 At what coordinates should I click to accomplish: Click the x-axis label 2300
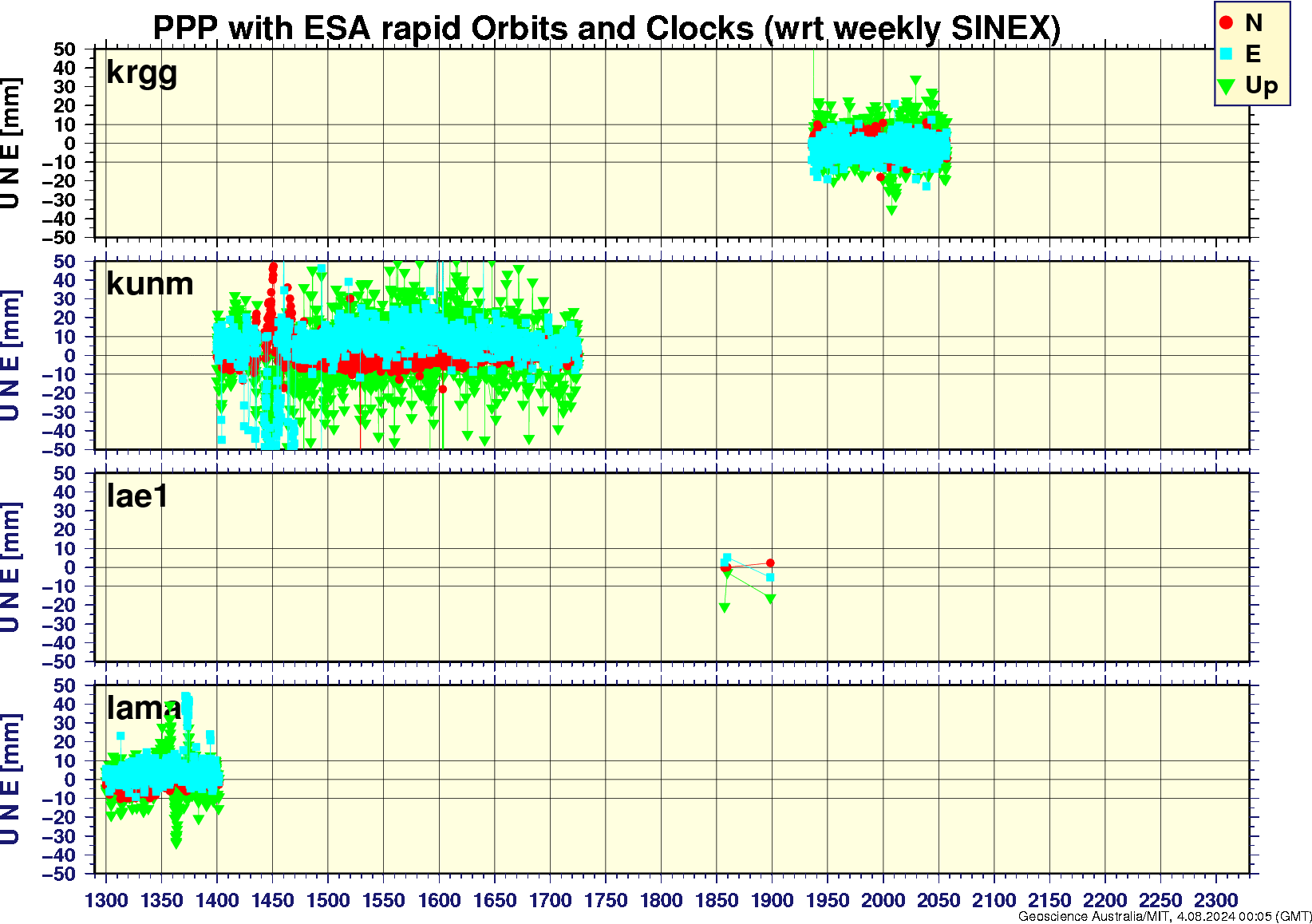point(1215,900)
